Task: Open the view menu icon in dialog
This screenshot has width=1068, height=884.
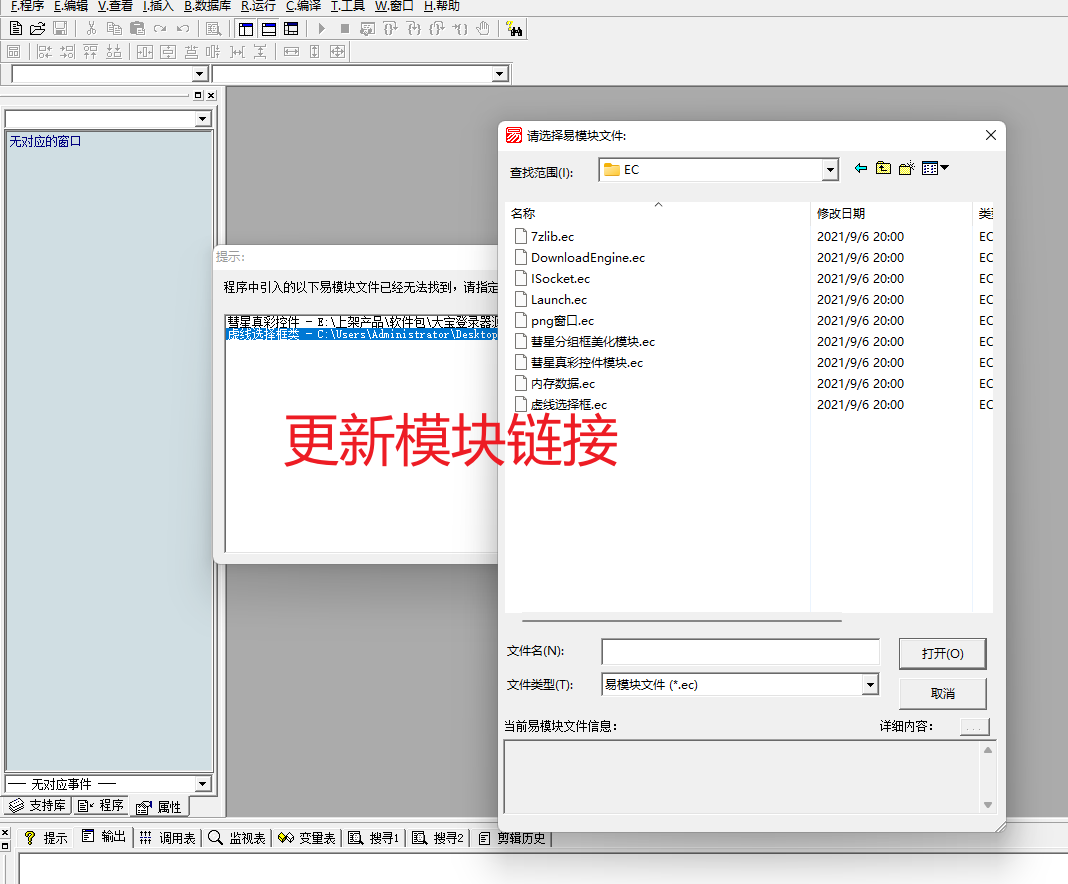Action: point(934,169)
